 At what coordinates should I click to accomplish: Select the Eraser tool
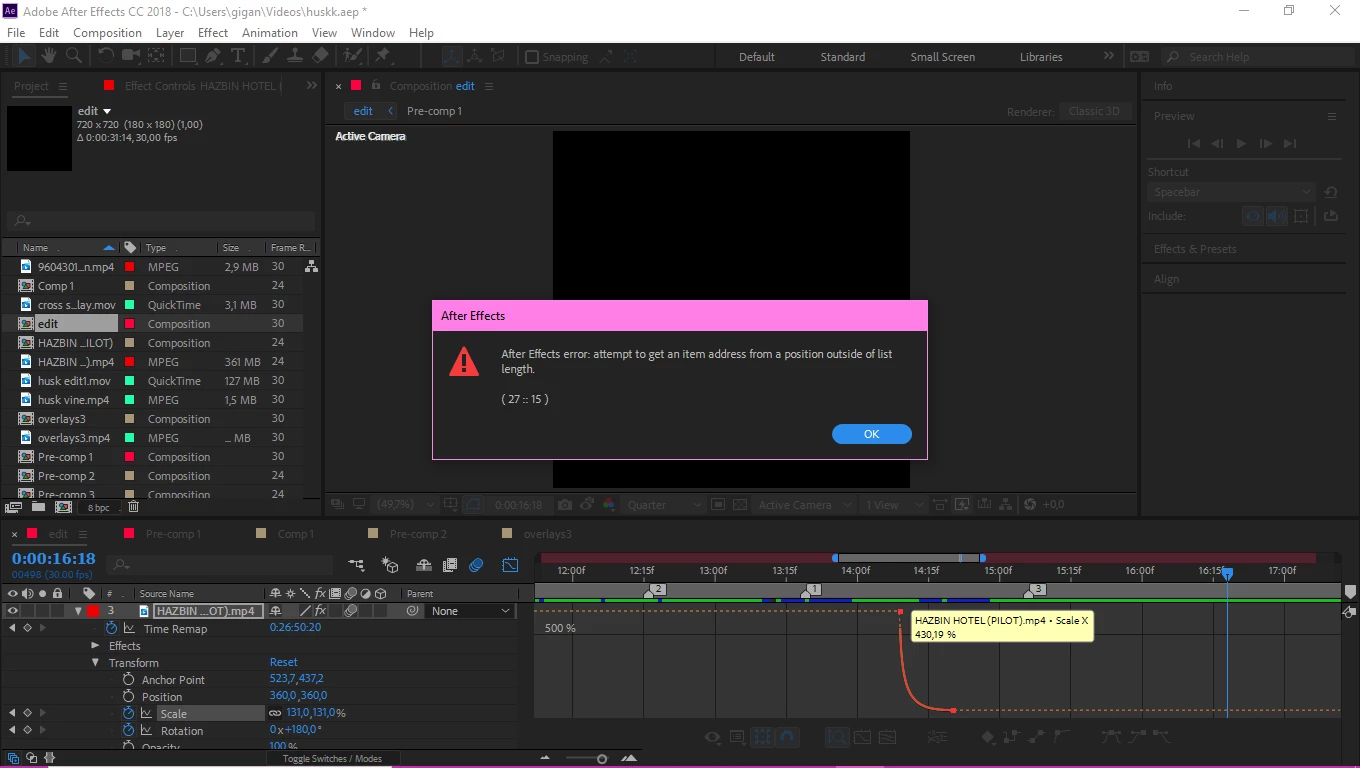320,56
